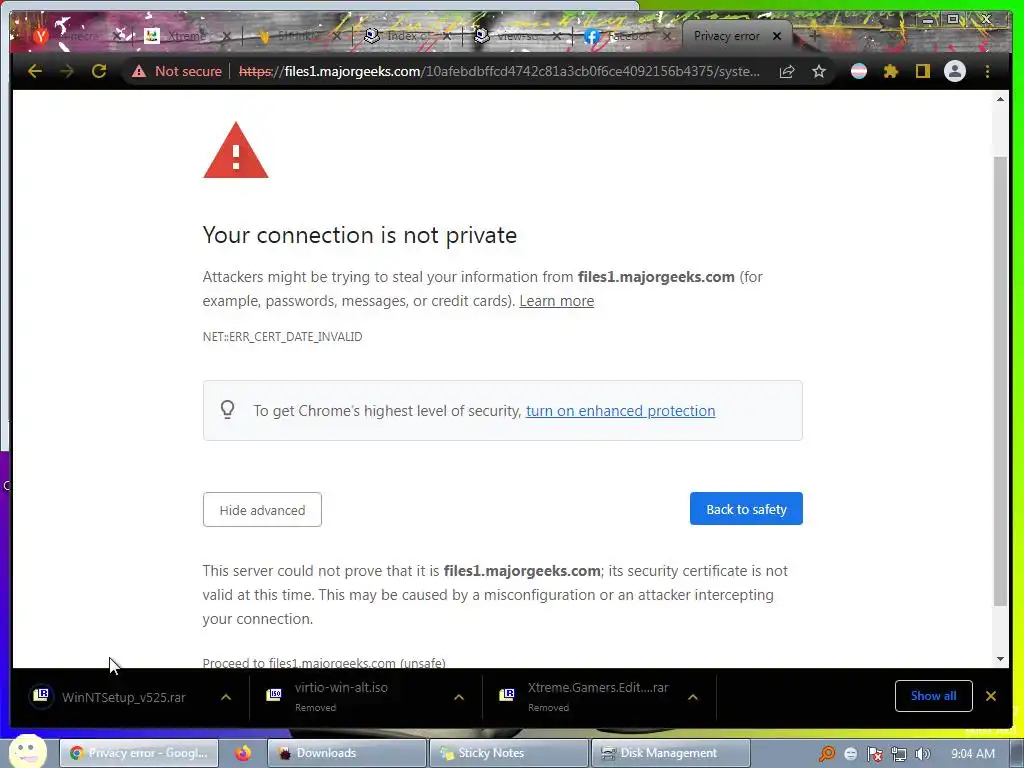Viewport: 1024px width, 768px height.
Task: Expand the Xtreme.Gamers.Edit rar download options
Action: (693, 697)
